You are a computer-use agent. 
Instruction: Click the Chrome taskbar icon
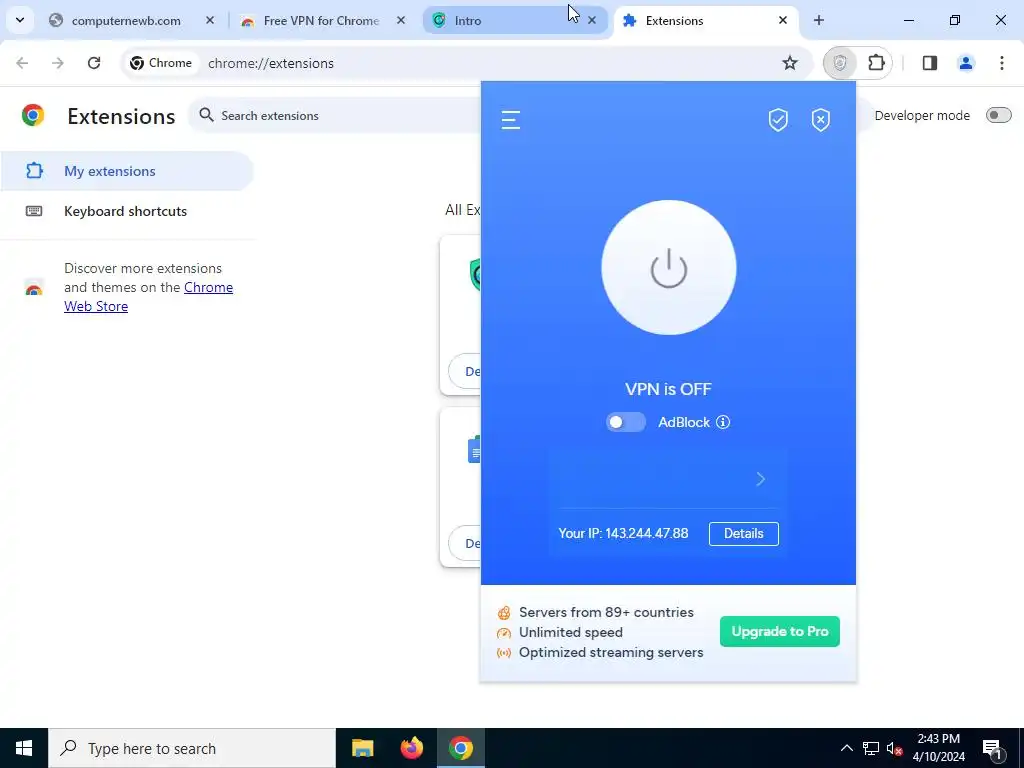(460, 748)
